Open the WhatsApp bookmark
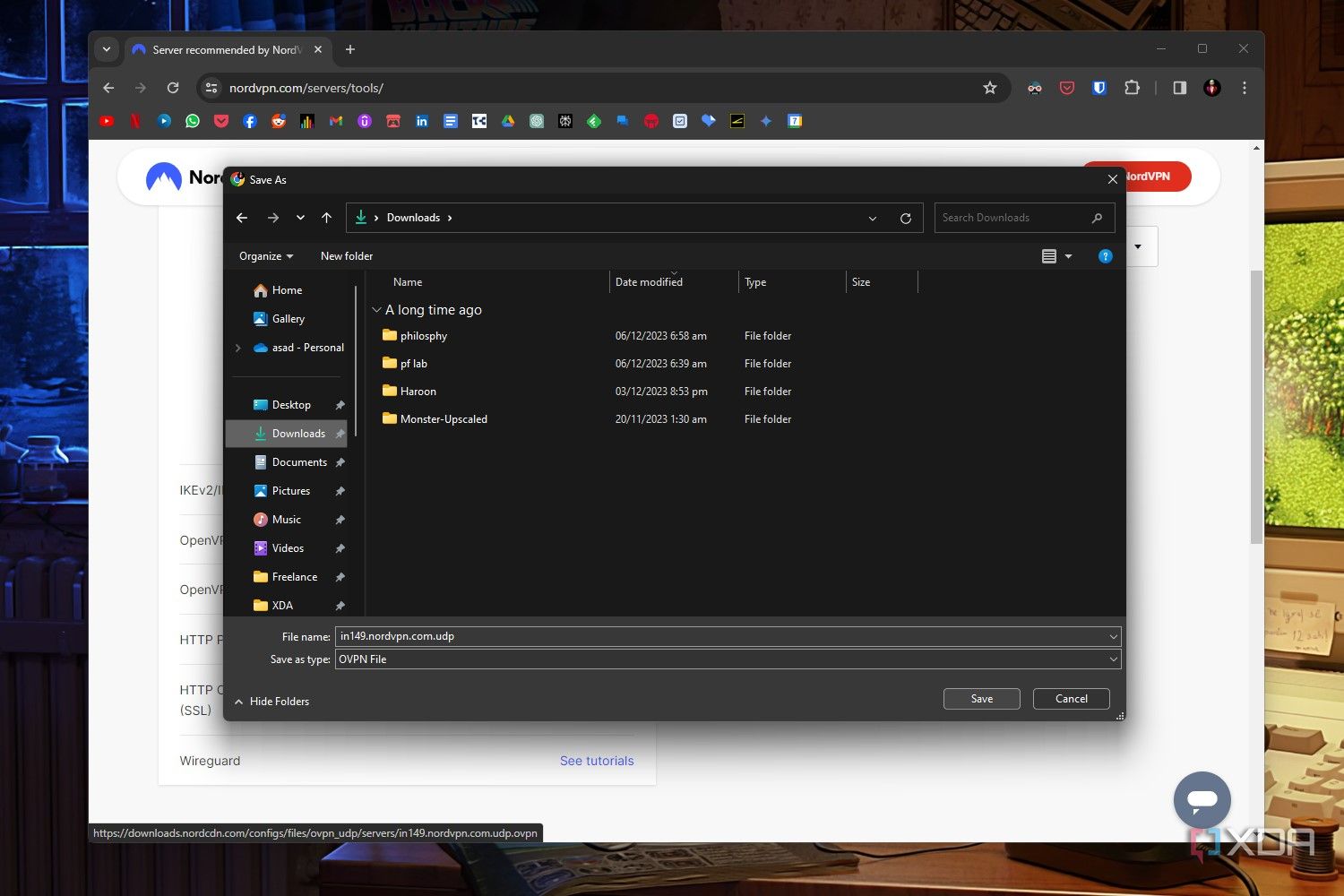 pos(193,121)
